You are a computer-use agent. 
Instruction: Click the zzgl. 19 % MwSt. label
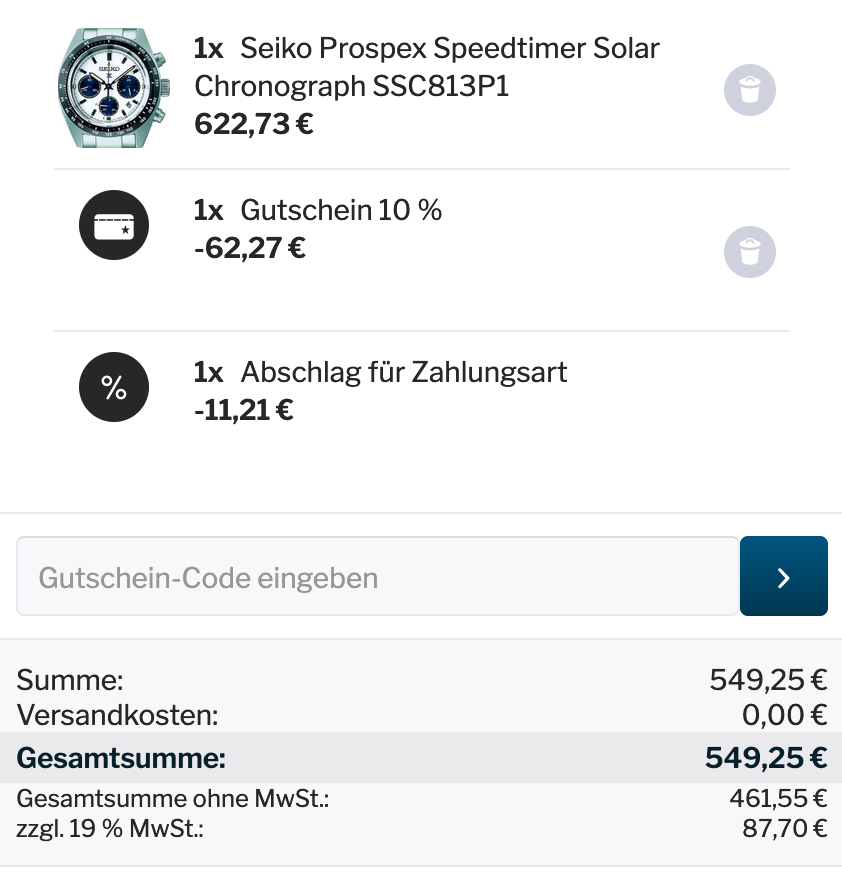tap(110, 829)
